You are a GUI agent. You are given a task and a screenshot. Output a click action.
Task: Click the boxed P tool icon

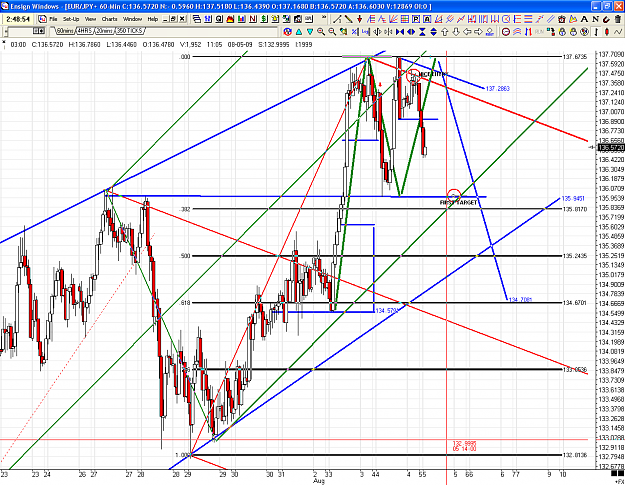coord(416,19)
